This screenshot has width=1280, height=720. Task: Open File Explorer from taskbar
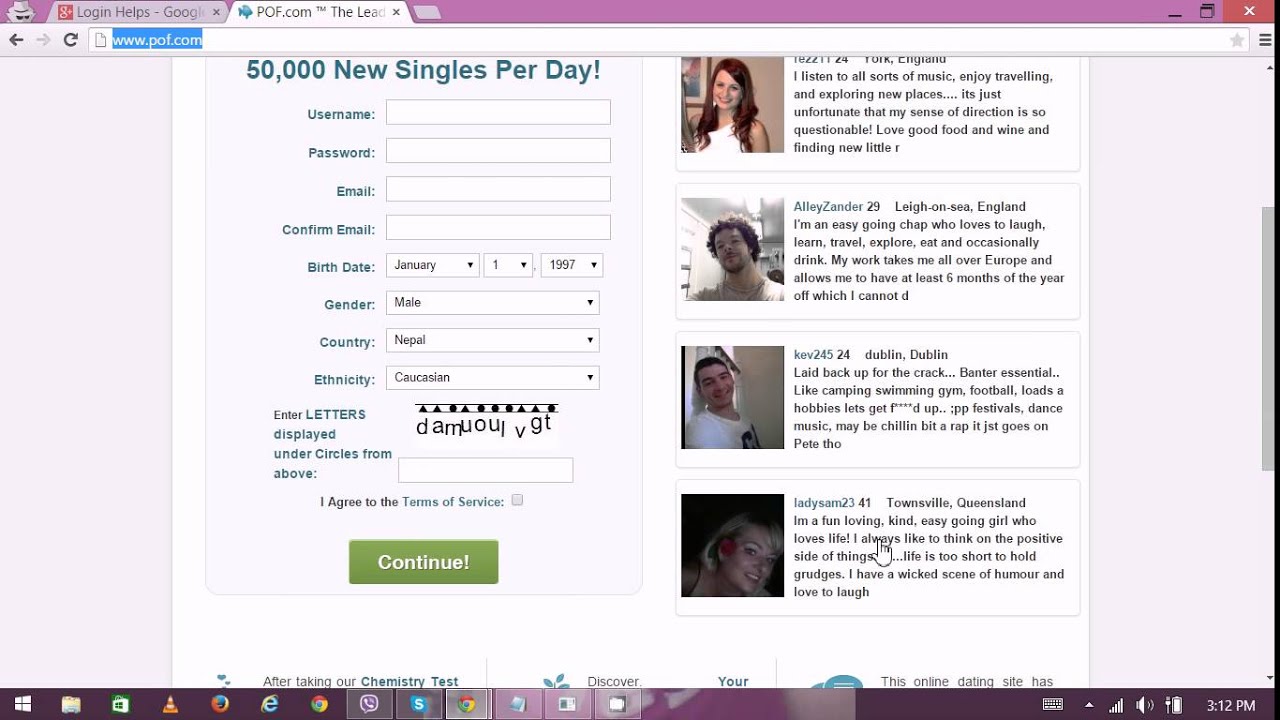pyautogui.click(x=71, y=704)
